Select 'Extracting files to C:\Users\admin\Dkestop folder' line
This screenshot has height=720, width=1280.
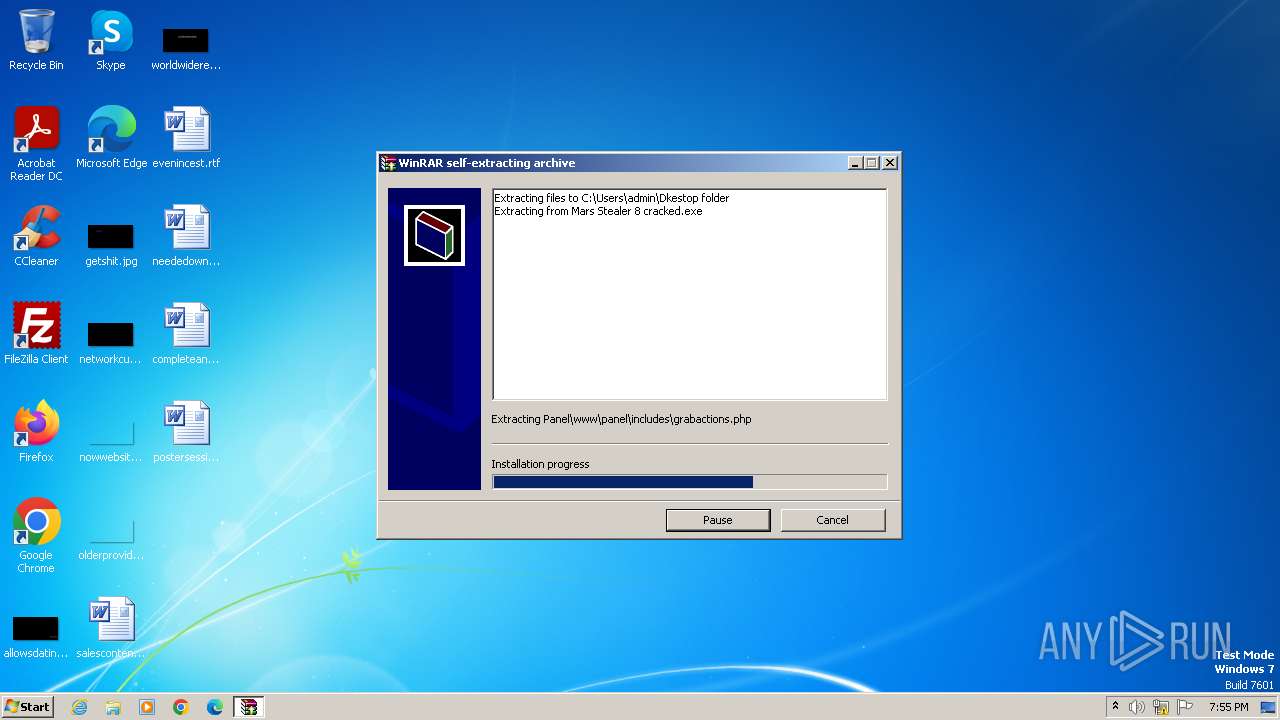pos(611,198)
